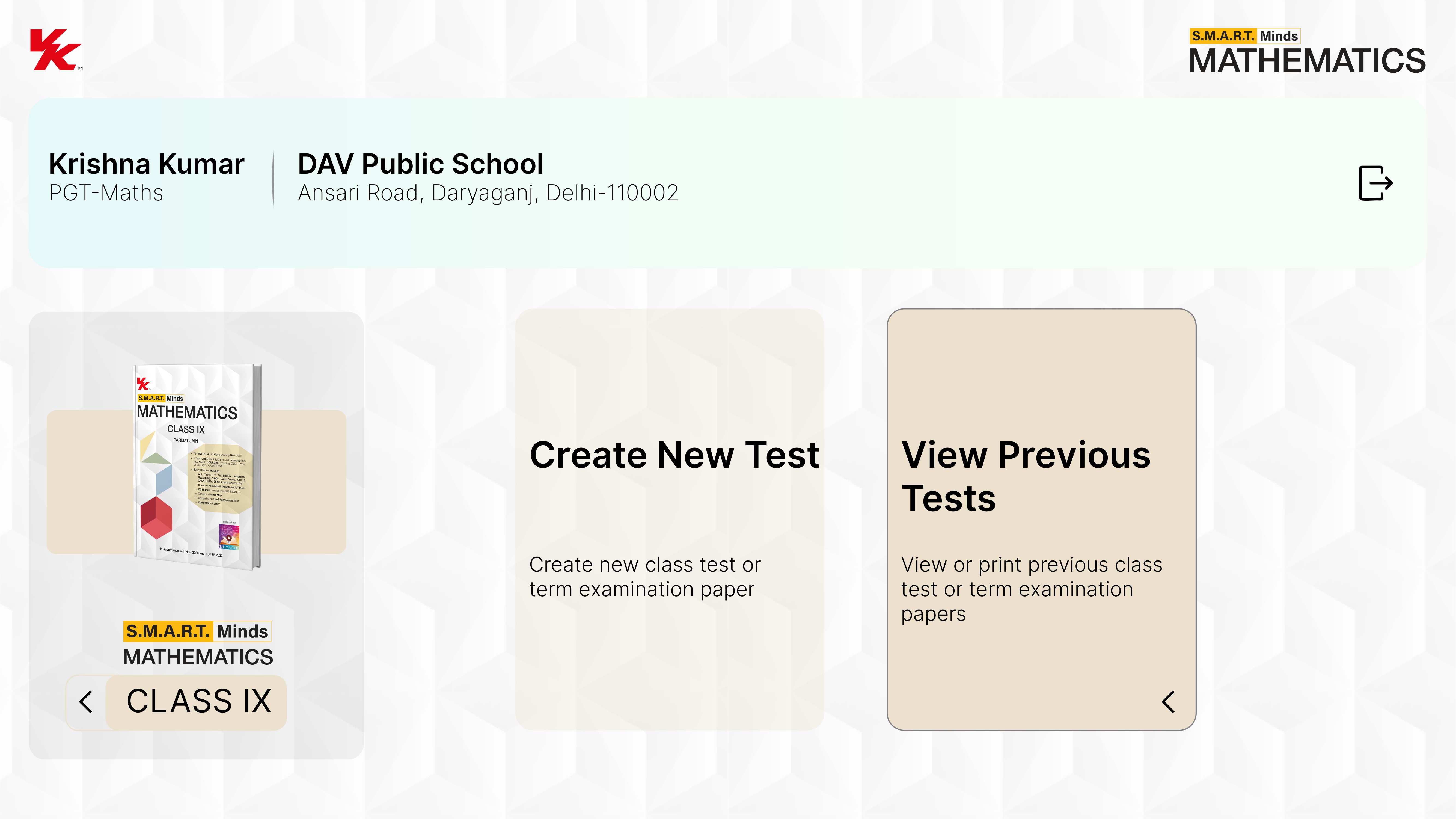This screenshot has height=819, width=1456.
Task: Click the teacher name Krishna Kumar
Action: [146, 164]
